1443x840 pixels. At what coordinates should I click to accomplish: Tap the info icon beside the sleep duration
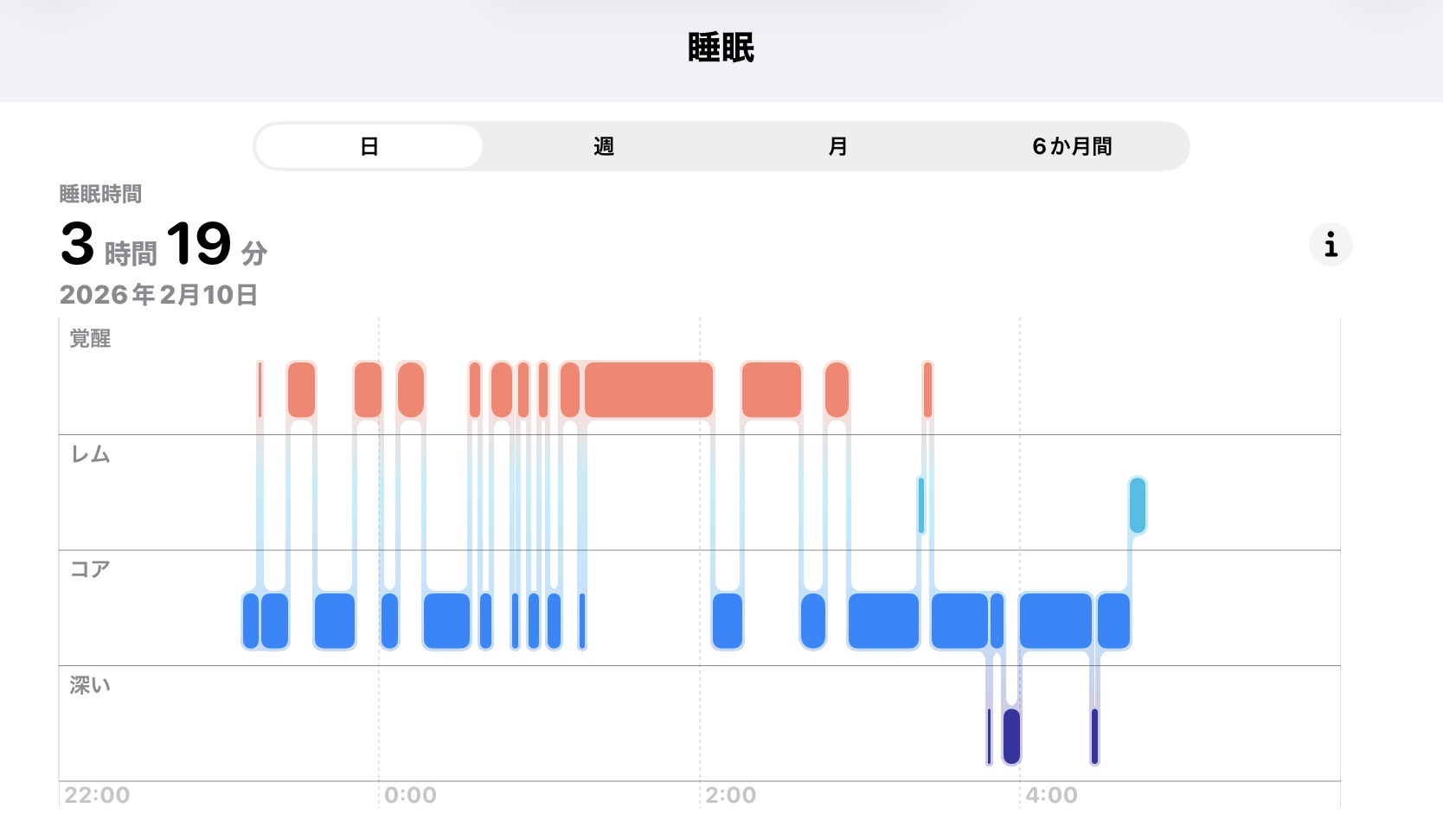pyautogui.click(x=1330, y=245)
